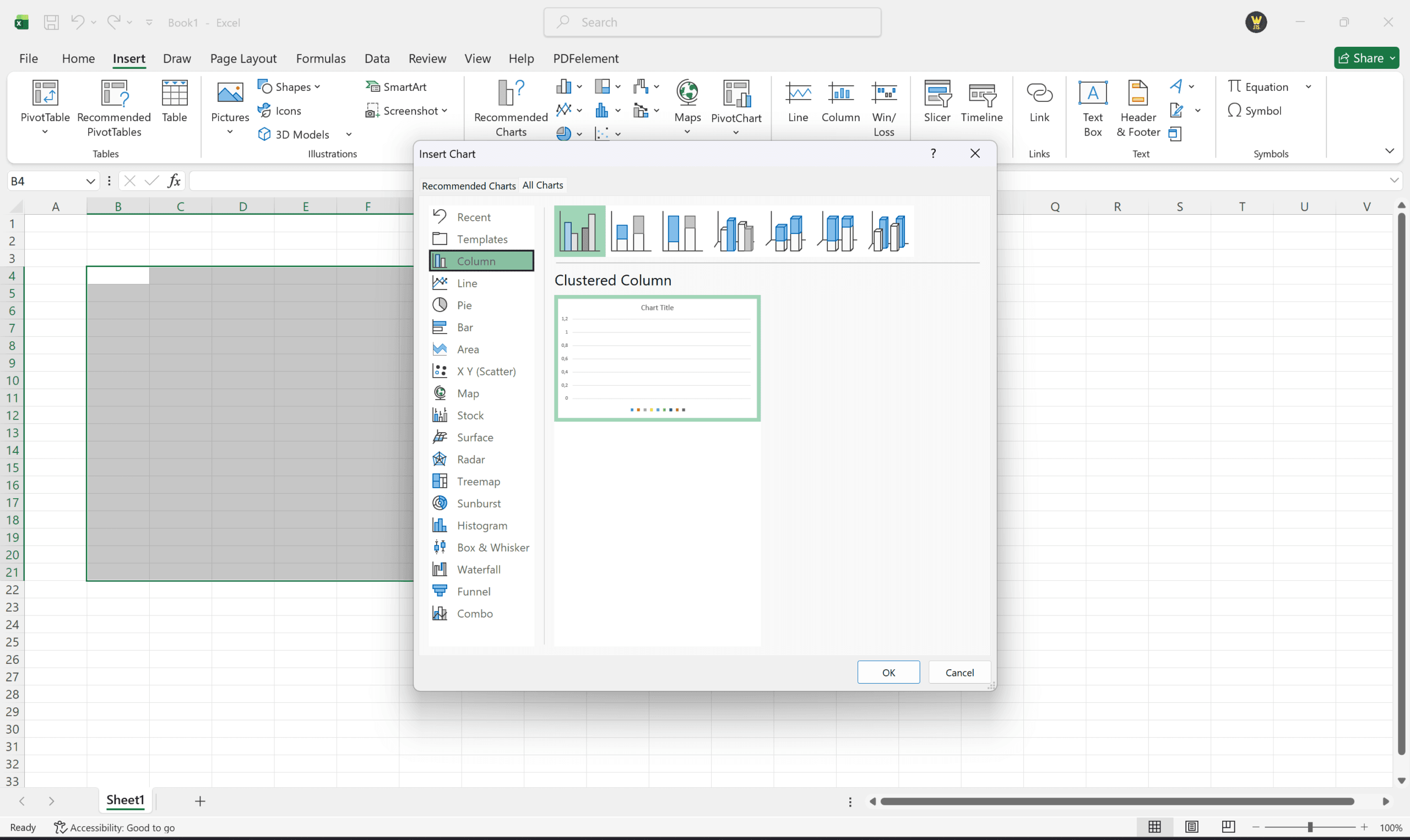Choose the 3-D Clustered Column subtype icon
Image resolution: width=1410 pixels, height=840 pixels.
click(734, 232)
